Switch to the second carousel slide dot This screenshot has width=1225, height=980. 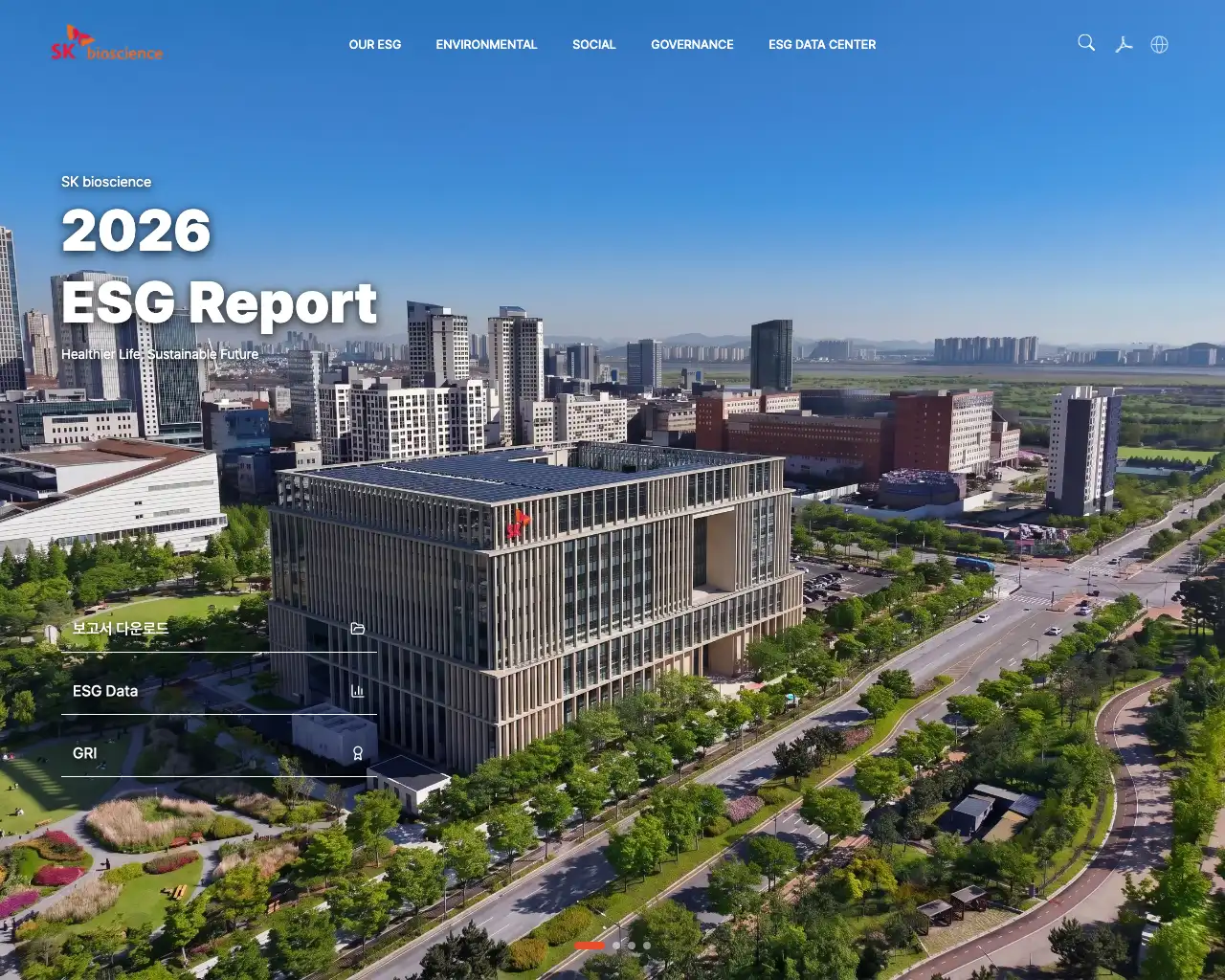616,946
